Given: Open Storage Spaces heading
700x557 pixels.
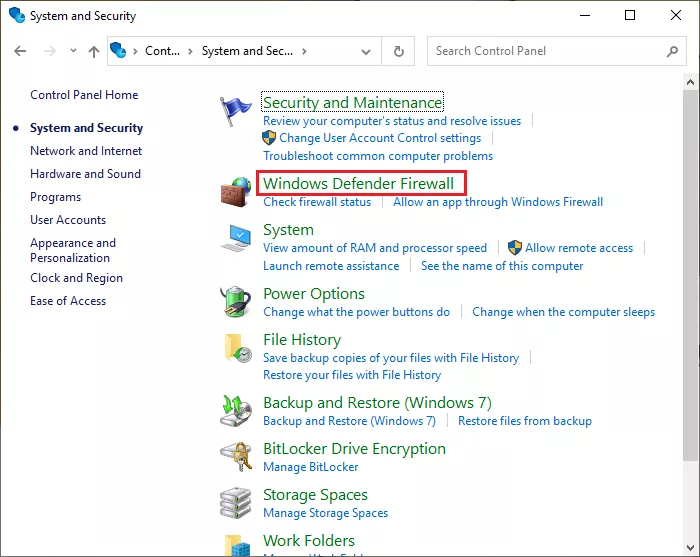Looking at the screenshot, I should click(315, 495).
